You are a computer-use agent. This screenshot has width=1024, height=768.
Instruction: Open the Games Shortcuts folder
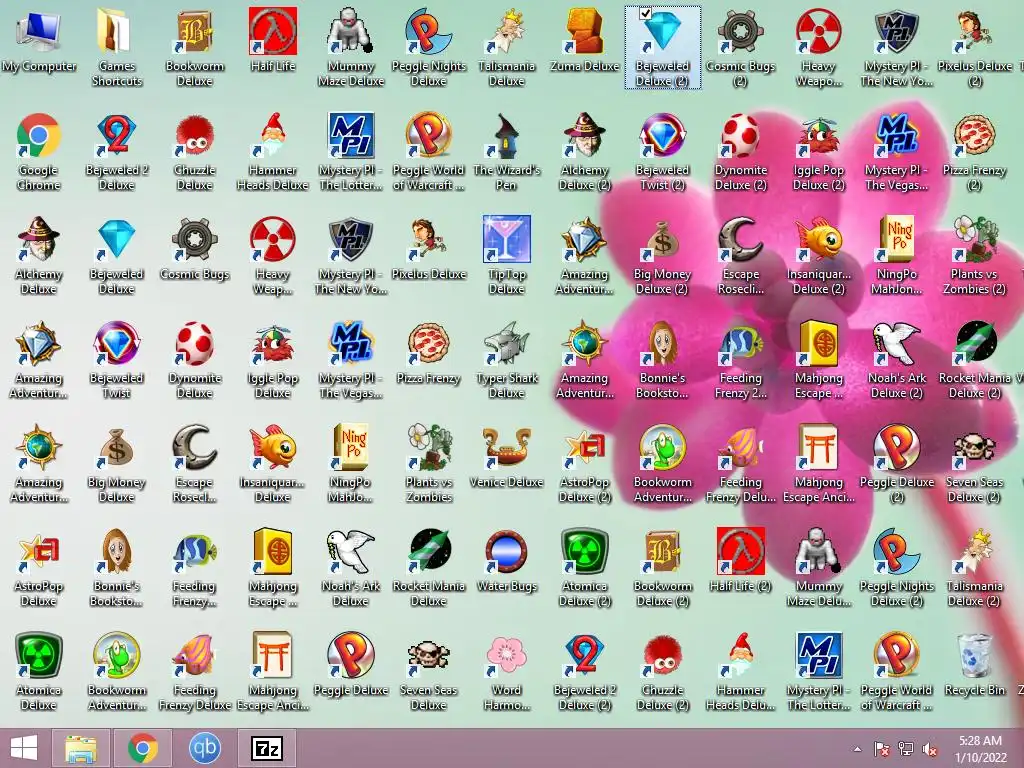pos(116,47)
